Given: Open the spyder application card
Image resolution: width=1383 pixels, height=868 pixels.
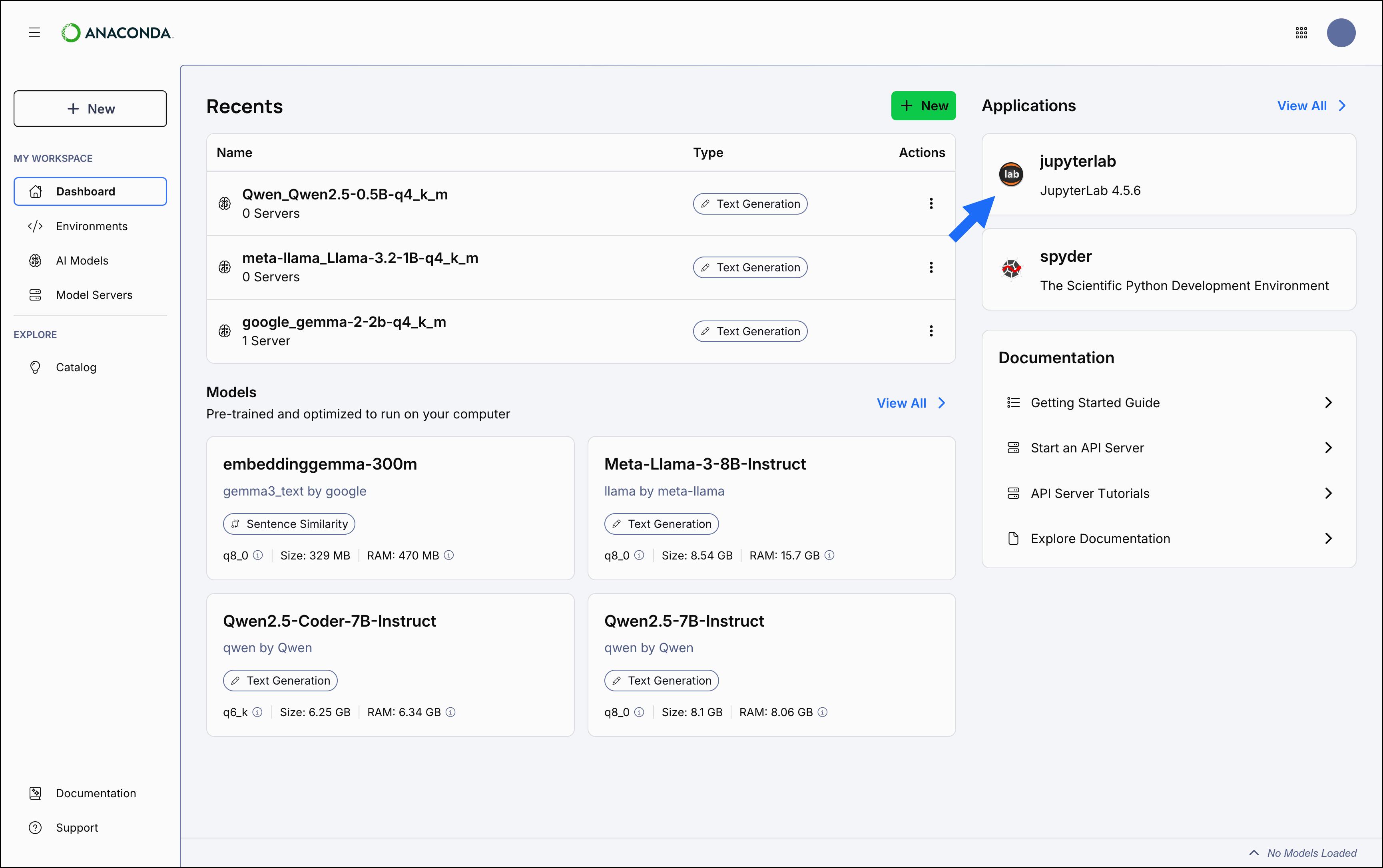Looking at the screenshot, I should pos(1169,269).
